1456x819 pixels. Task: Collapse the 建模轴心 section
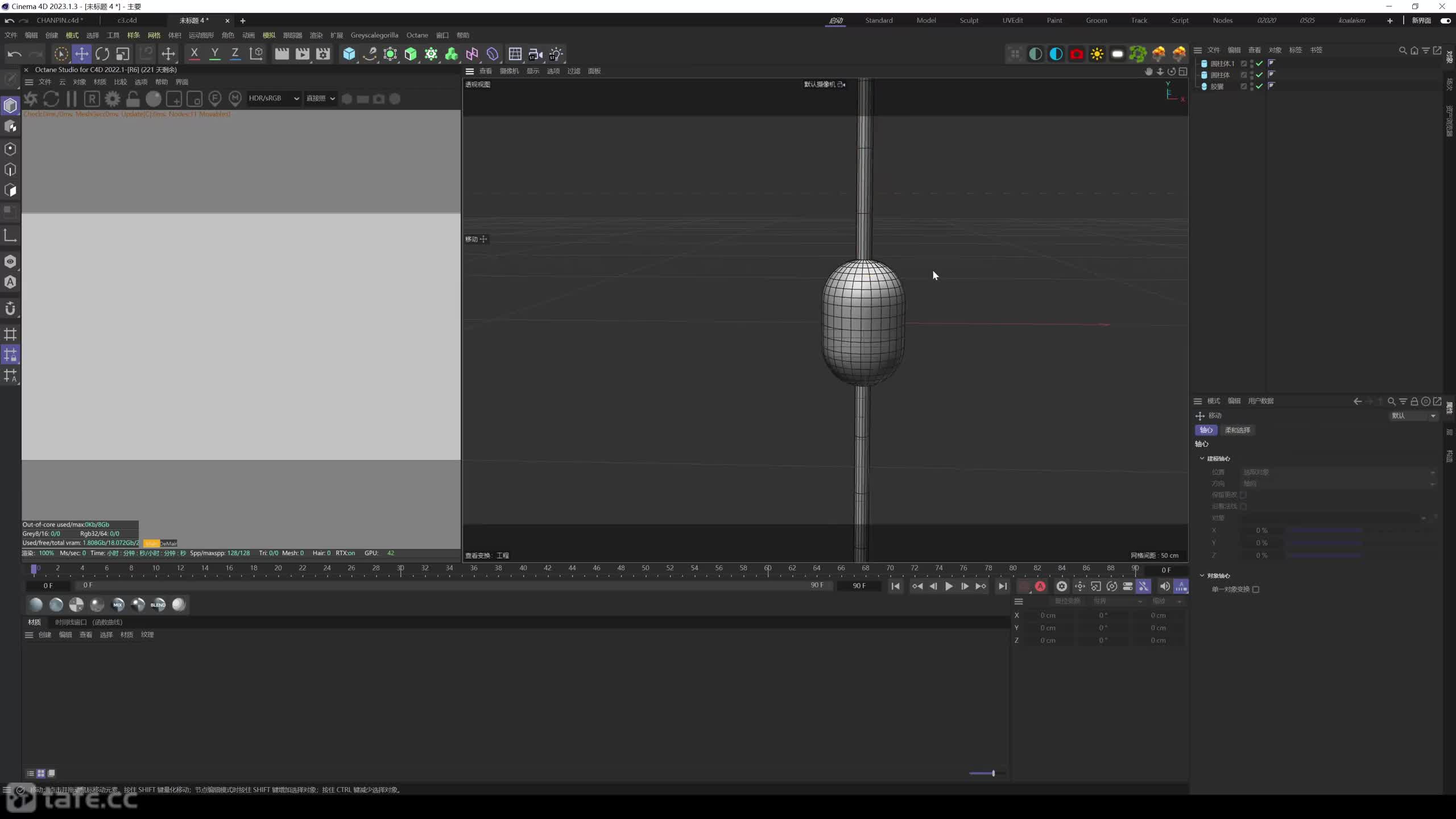[1202, 458]
